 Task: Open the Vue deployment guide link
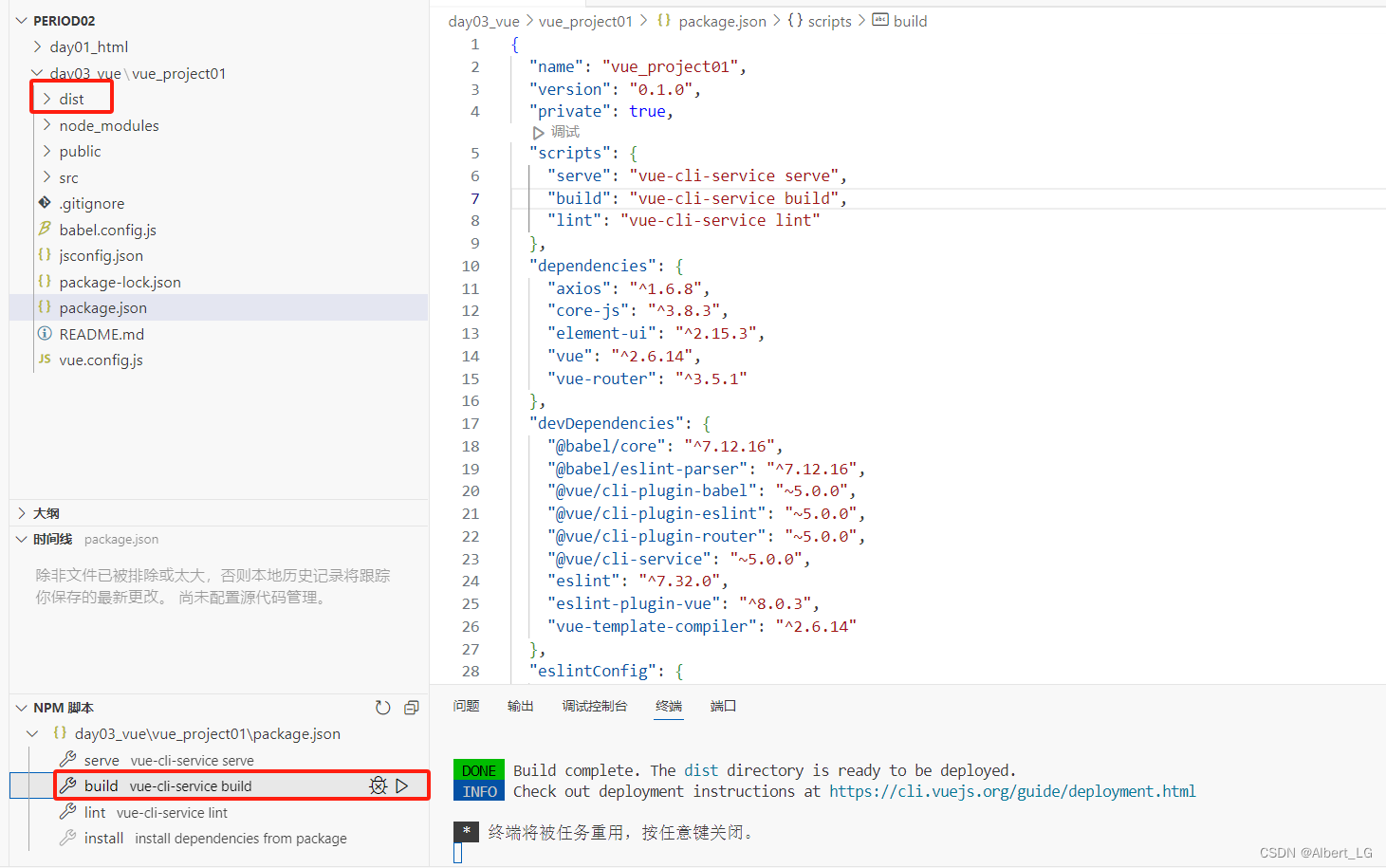[x=1012, y=791]
